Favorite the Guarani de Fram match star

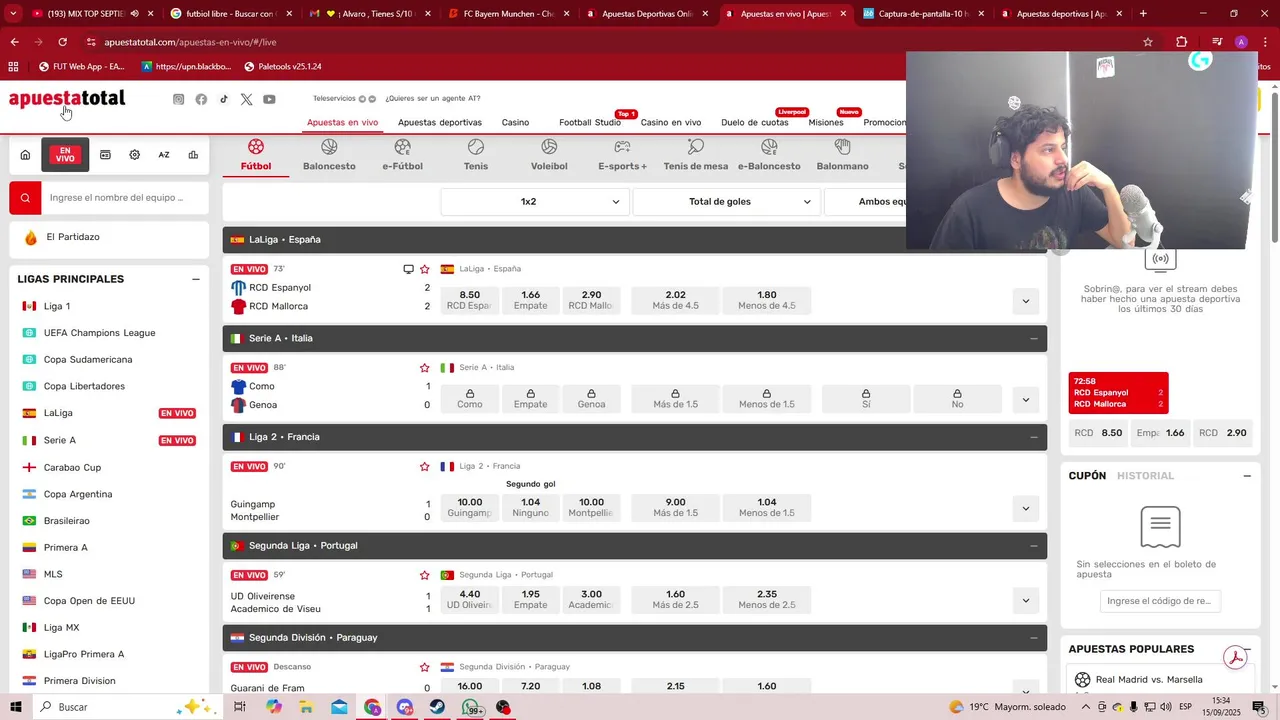tap(425, 667)
